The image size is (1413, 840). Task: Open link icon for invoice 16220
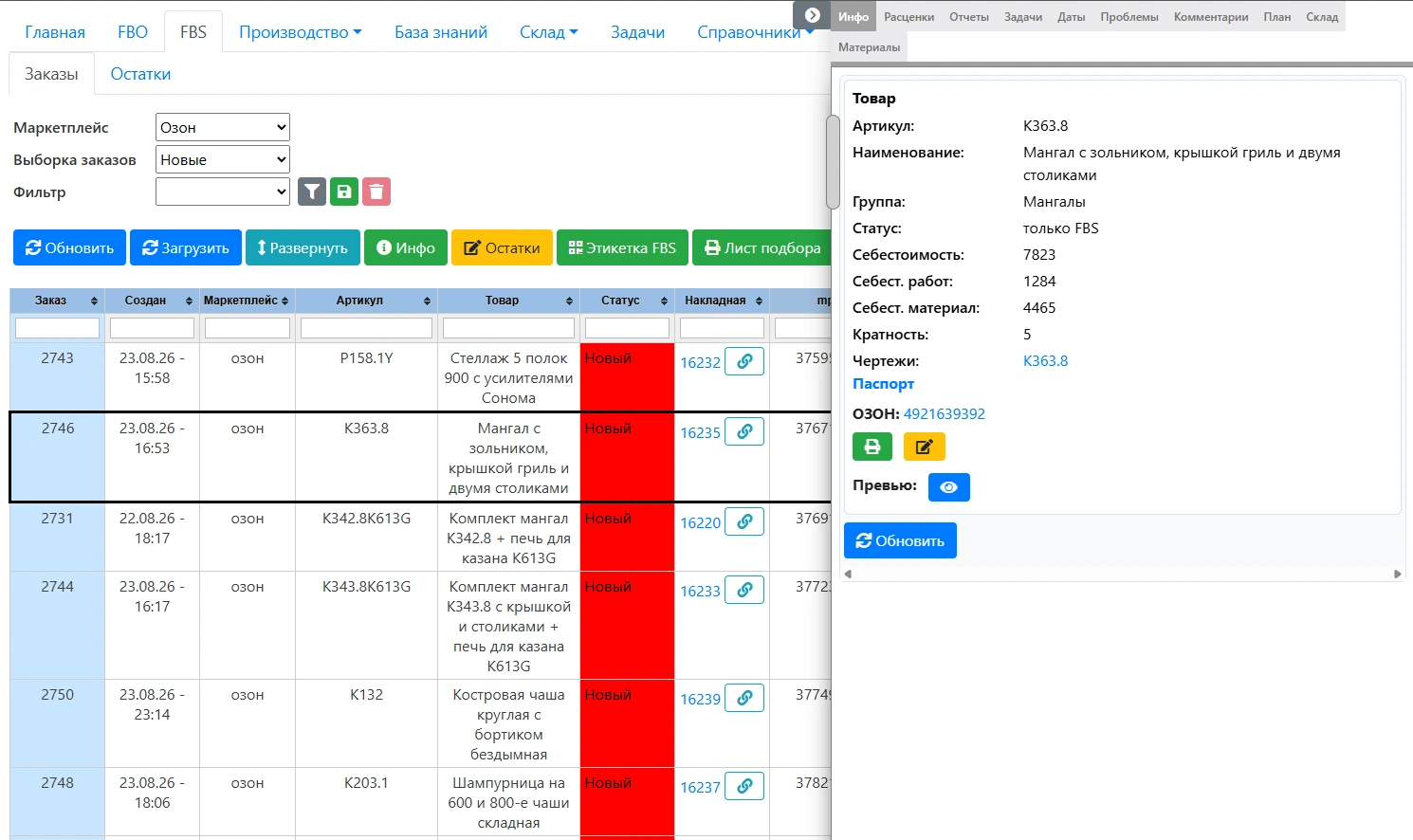coord(744,521)
